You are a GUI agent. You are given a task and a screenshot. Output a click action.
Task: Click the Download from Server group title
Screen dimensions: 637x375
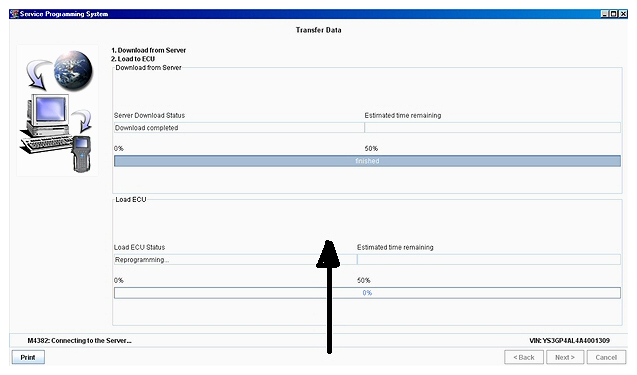point(148,67)
